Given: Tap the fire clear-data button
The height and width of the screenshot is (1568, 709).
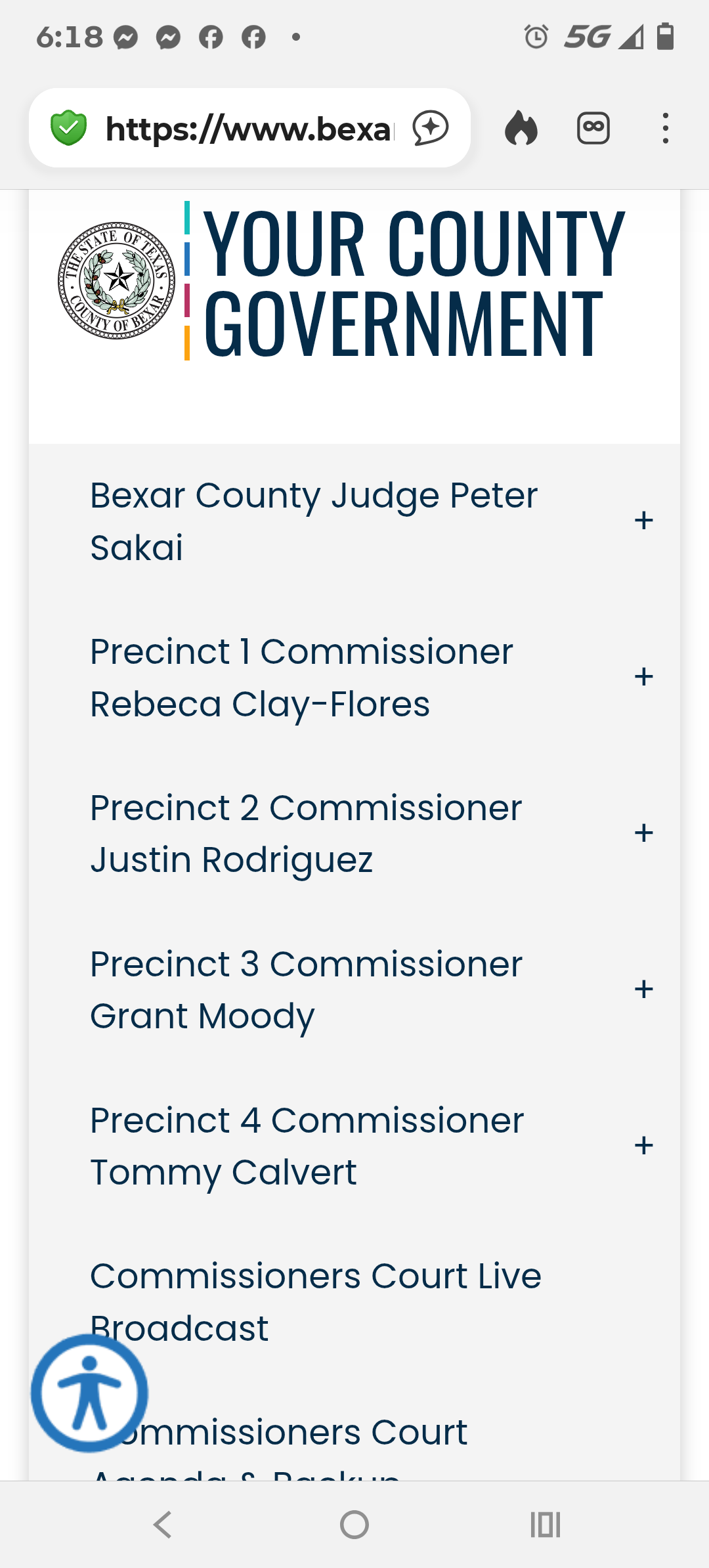Looking at the screenshot, I should tap(521, 128).
